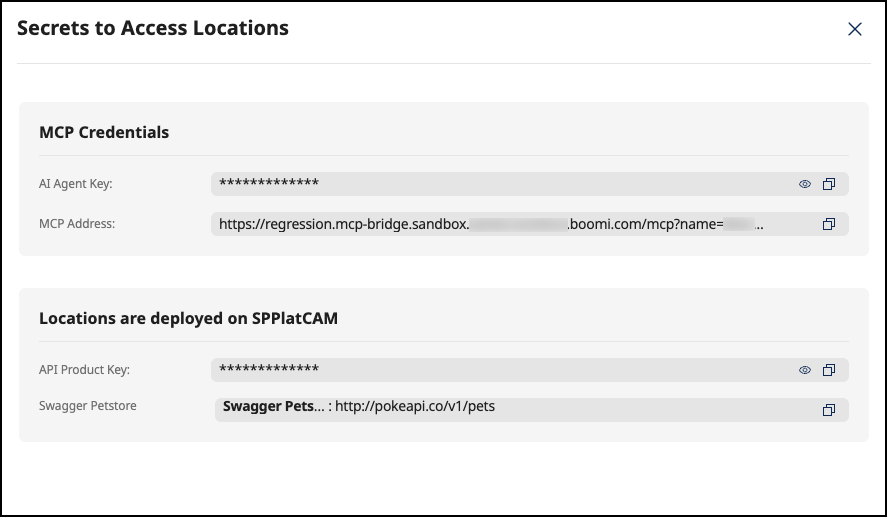Viewport: 887px width, 517px height.
Task: Click the blurred segment of the MCP address
Action: pyautogui.click(x=518, y=224)
